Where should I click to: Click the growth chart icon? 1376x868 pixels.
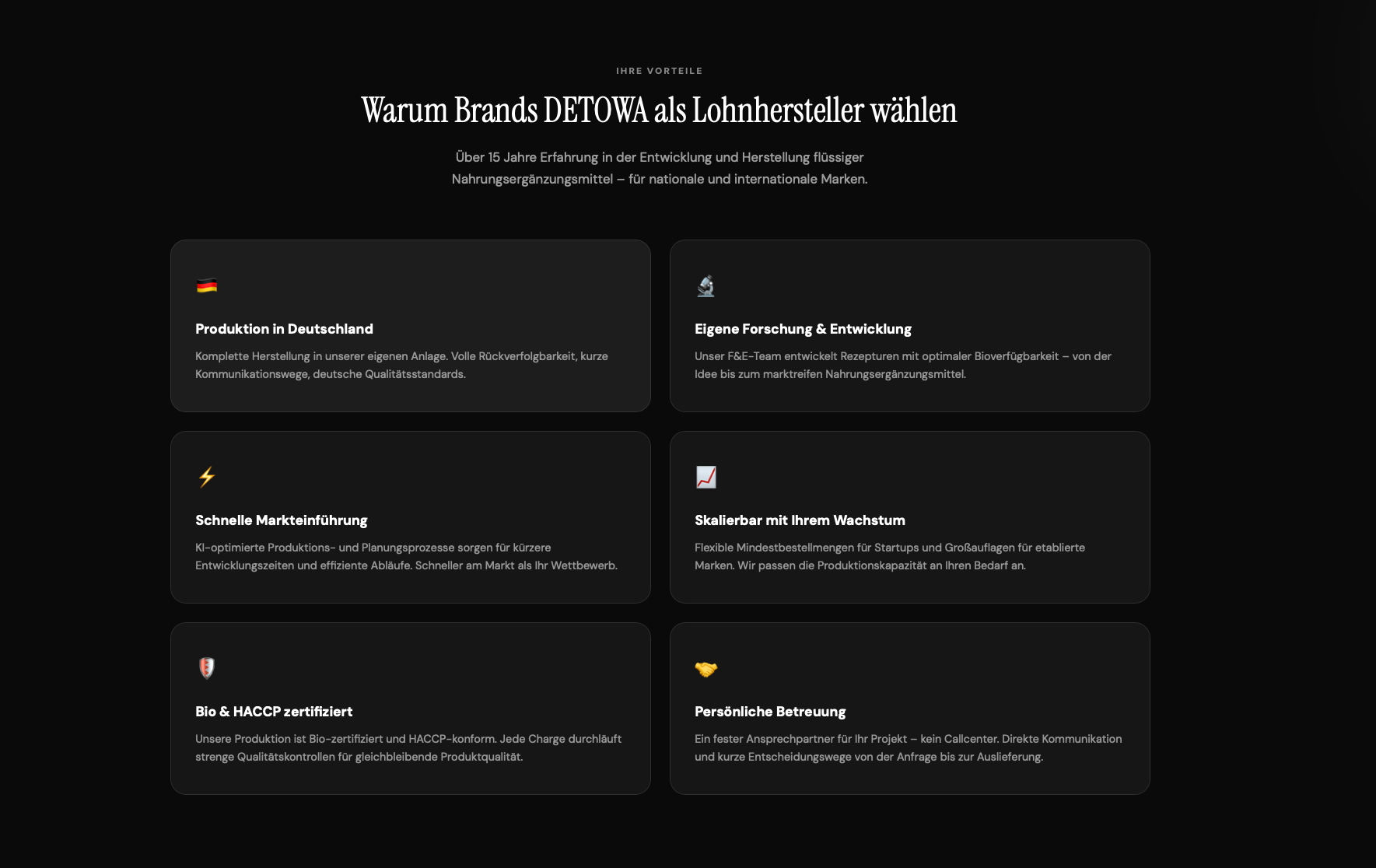click(x=706, y=477)
